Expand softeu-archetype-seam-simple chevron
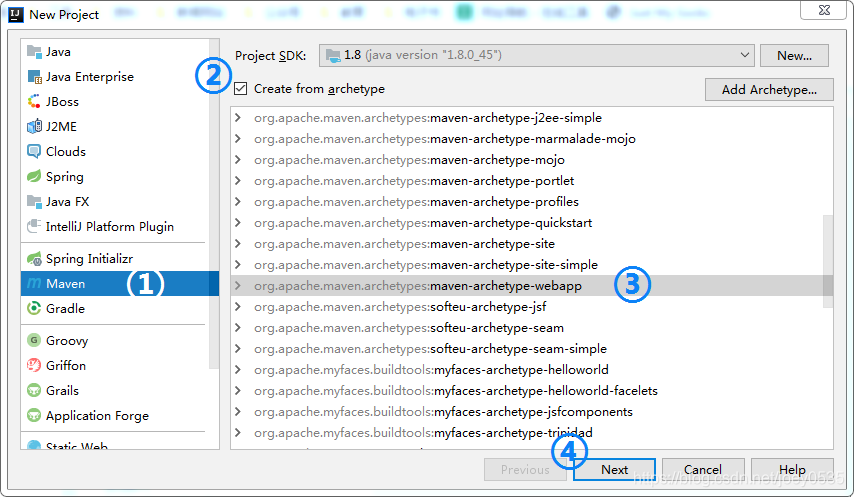This screenshot has width=854, height=497. [x=237, y=348]
